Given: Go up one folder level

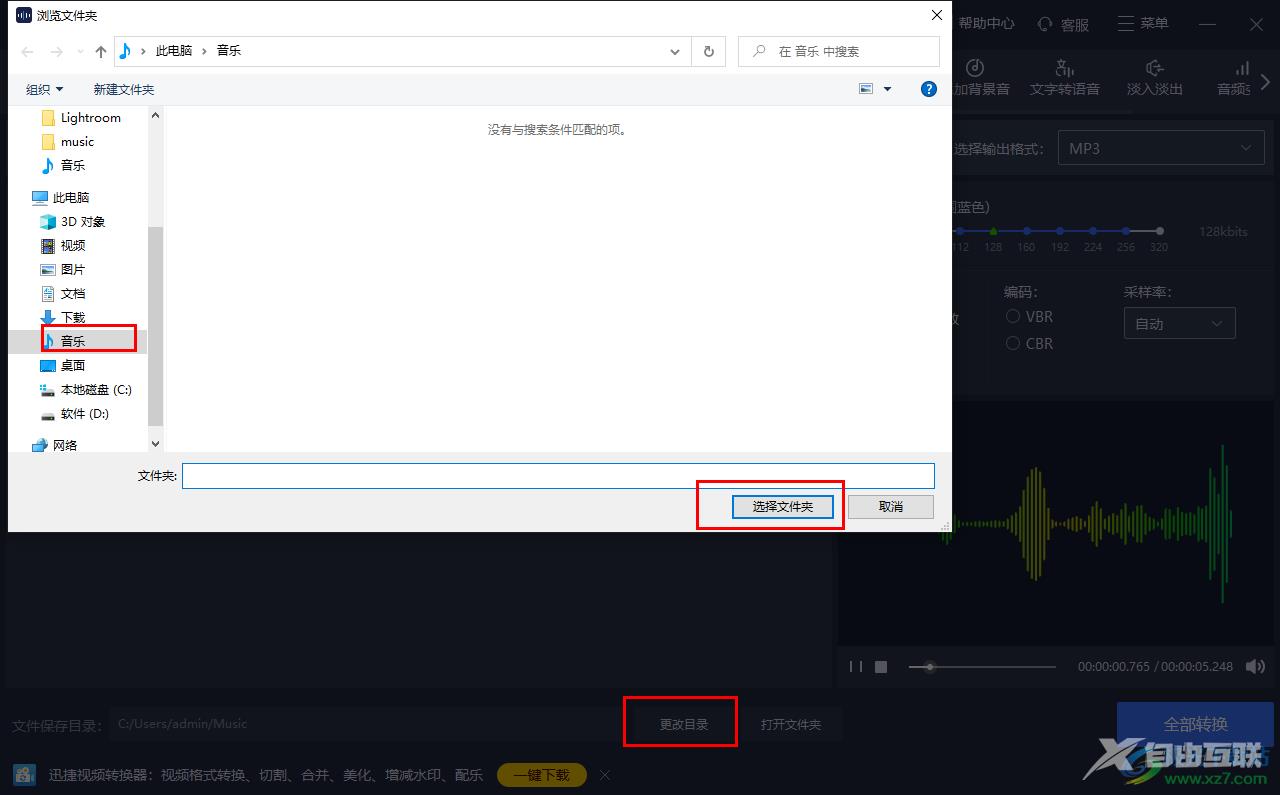Looking at the screenshot, I should 101,51.
